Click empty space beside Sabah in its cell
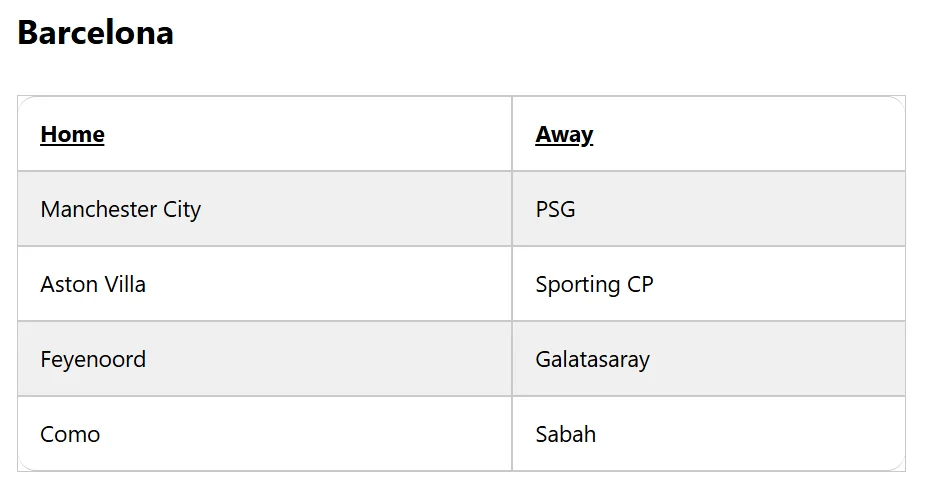The width and height of the screenshot is (926, 494). point(750,434)
